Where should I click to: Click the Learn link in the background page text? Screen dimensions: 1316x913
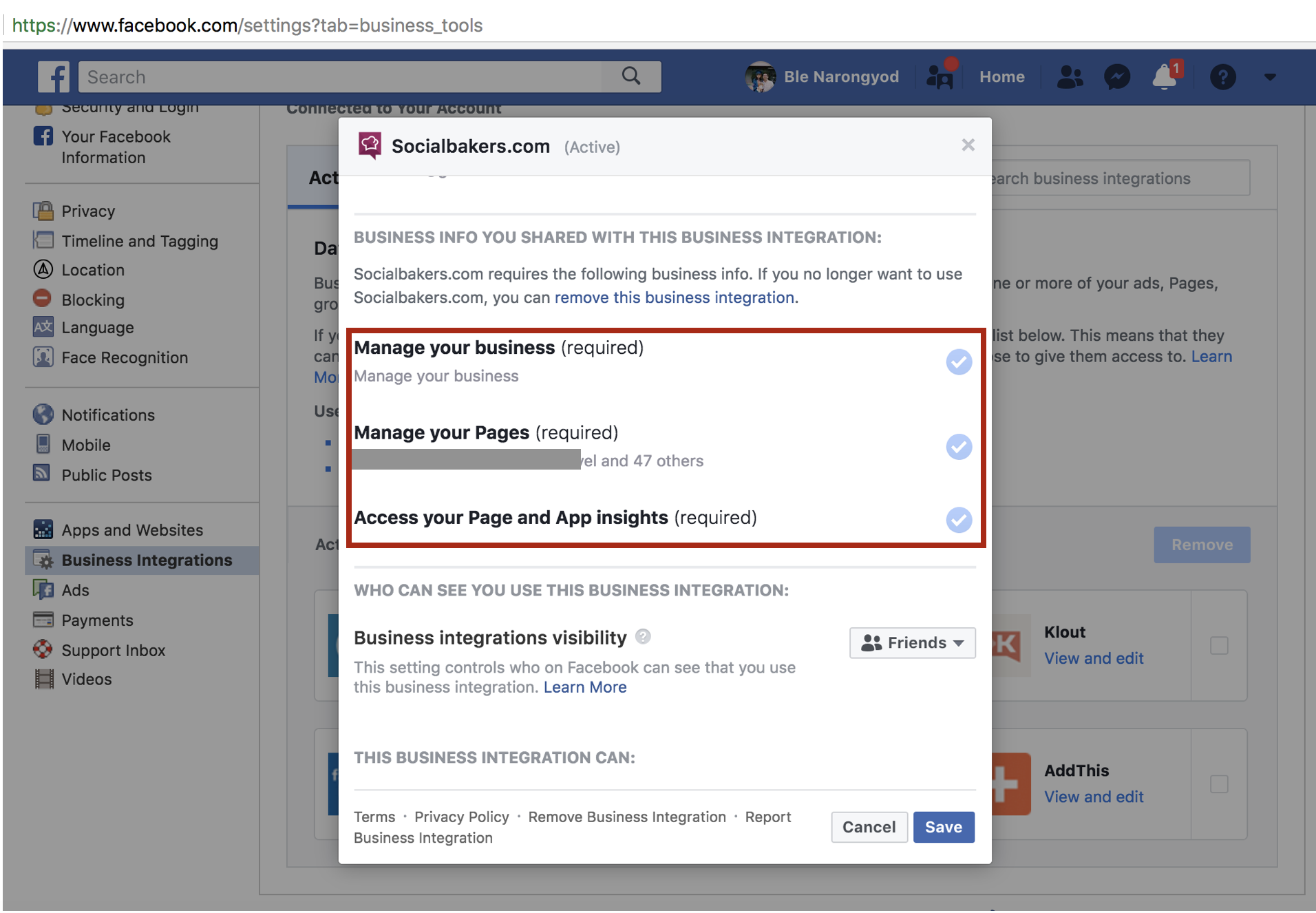1211,357
